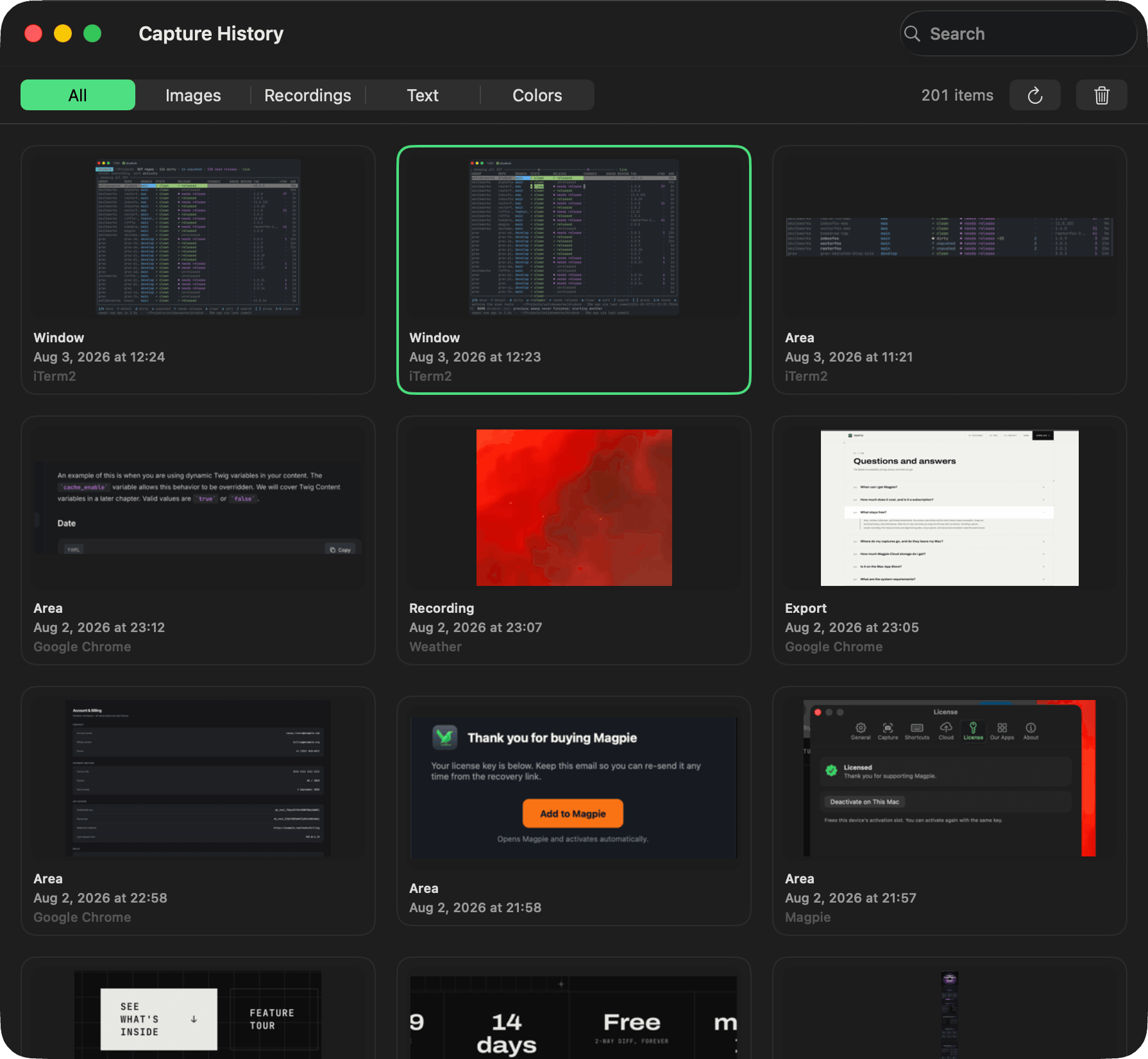Open the 'Thank you for buying Magpie' capture

coord(574,811)
